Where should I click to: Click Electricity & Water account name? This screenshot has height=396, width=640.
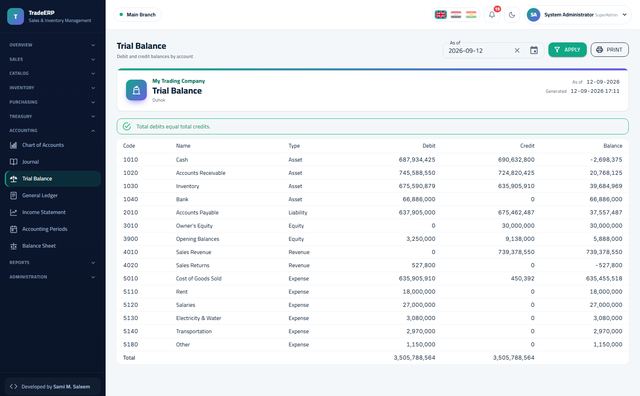(198, 318)
